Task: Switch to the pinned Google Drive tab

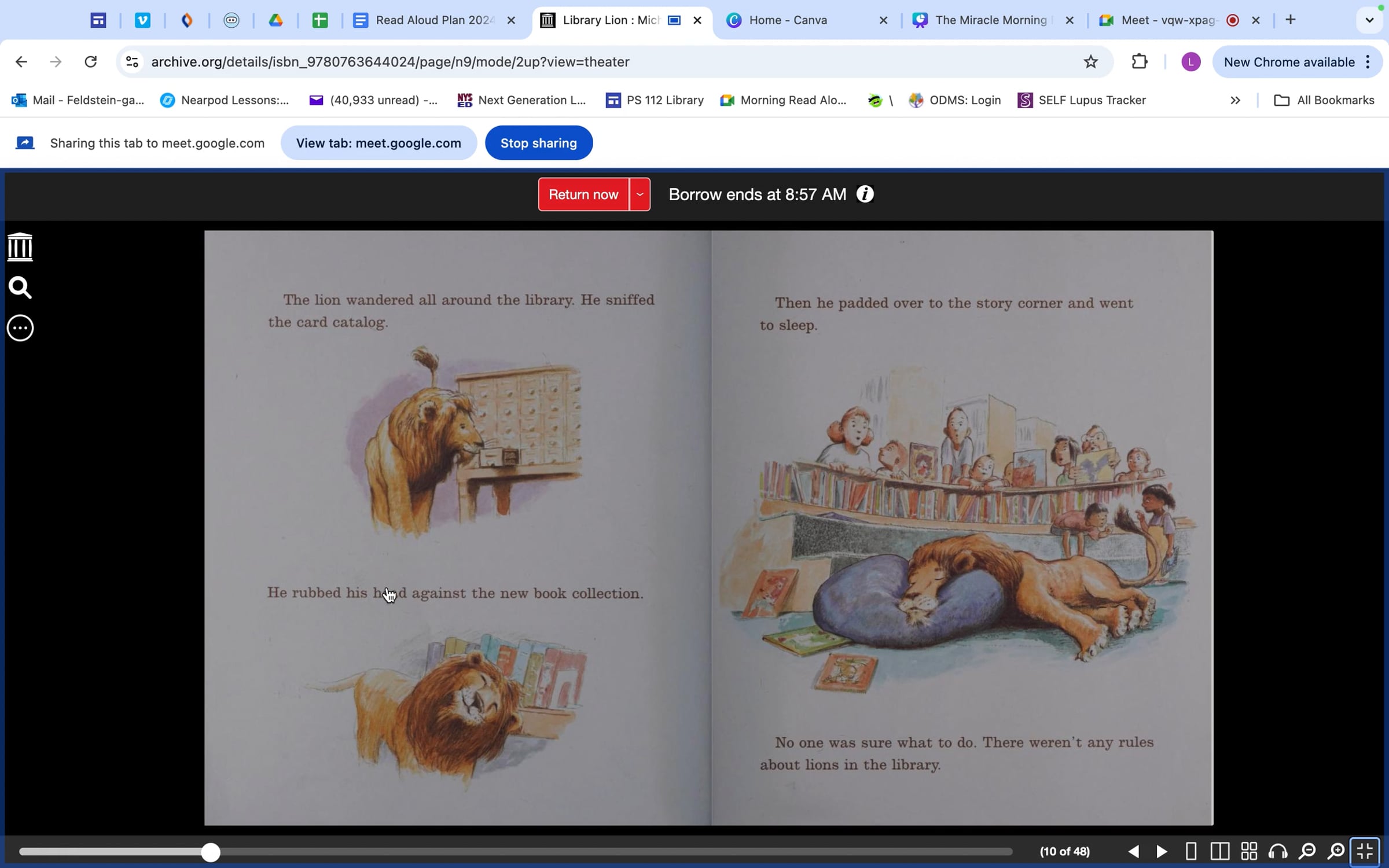Action: [x=275, y=20]
